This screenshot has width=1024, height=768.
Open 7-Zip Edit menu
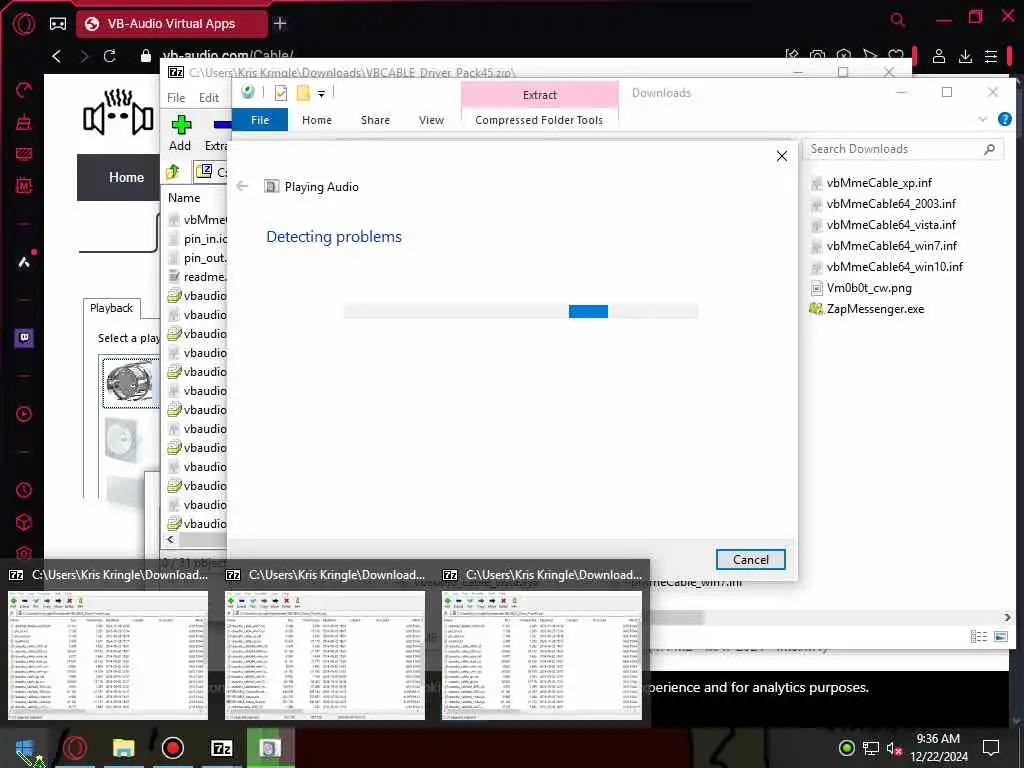tap(209, 97)
